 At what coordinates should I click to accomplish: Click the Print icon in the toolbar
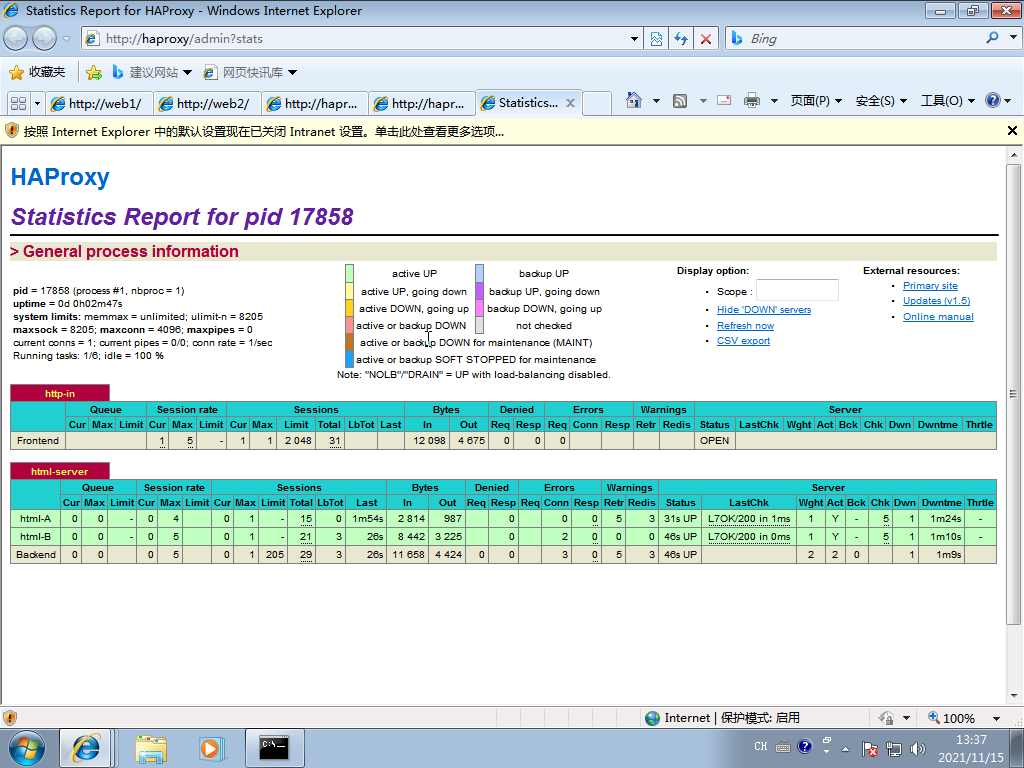752,100
